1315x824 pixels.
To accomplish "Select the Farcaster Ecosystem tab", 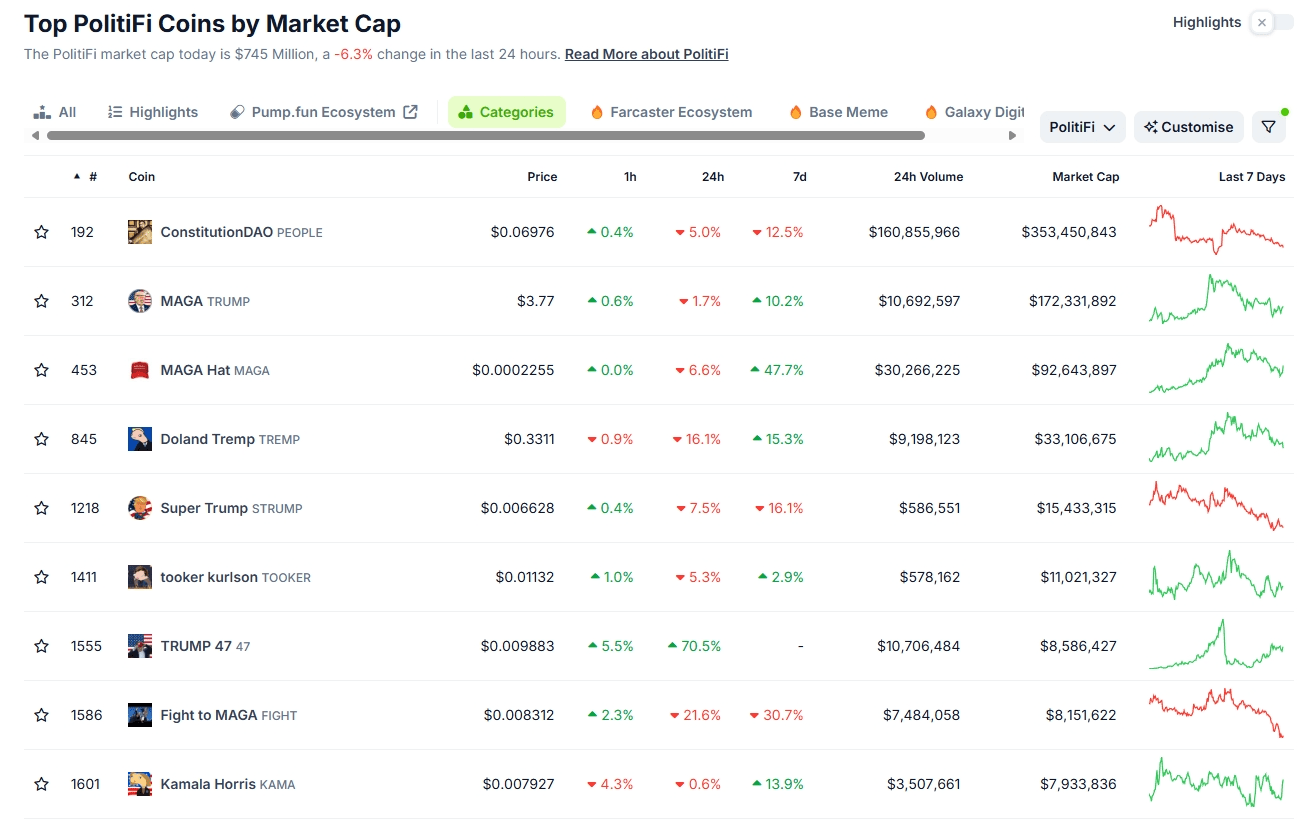I will 671,112.
